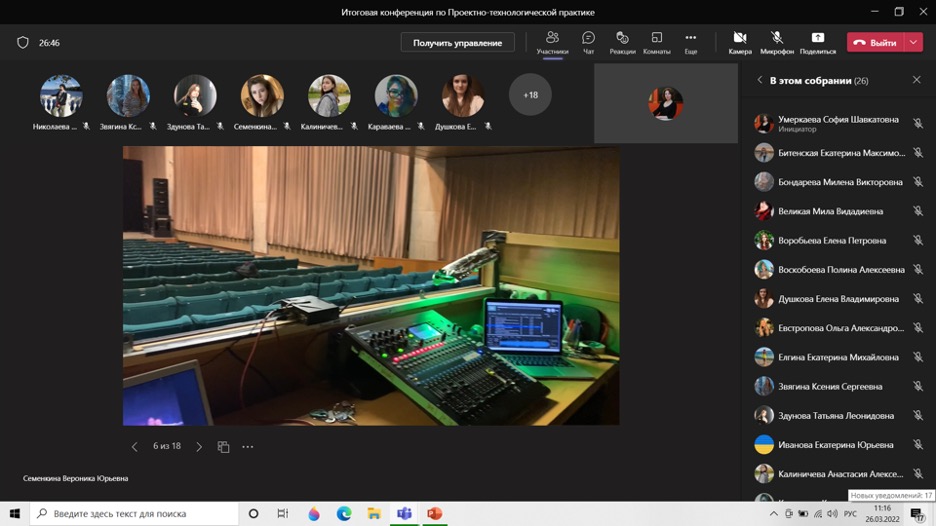Click the shield security icon
Image resolution: width=936 pixels, height=526 pixels.
(23, 43)
